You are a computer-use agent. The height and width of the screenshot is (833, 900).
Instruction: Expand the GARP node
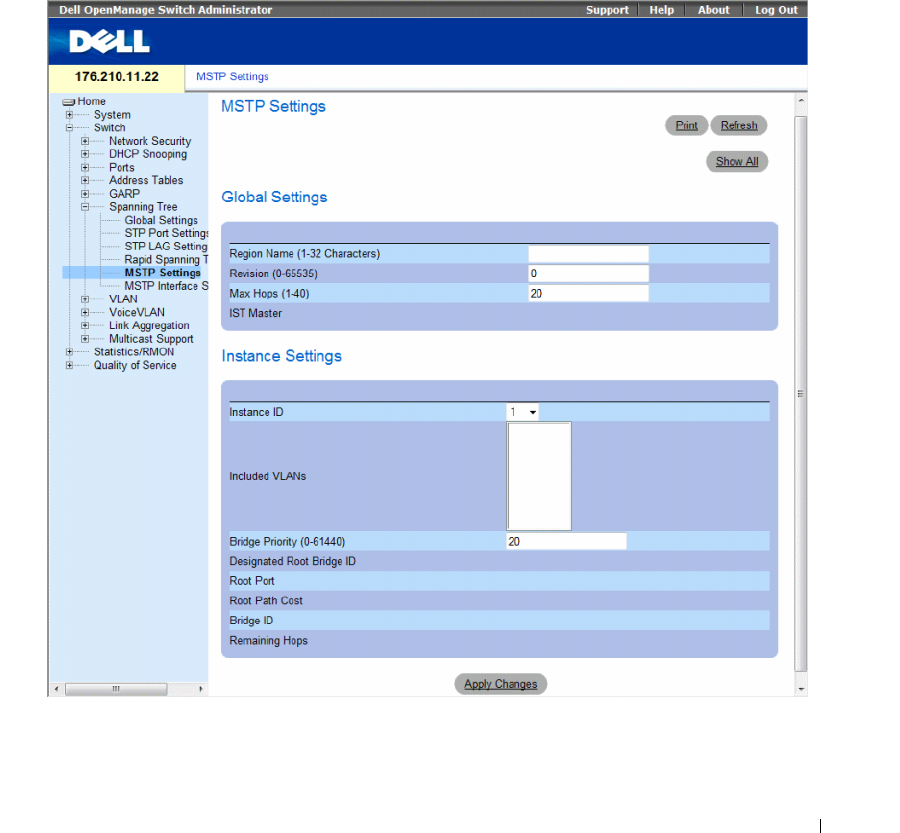(85, 194)
